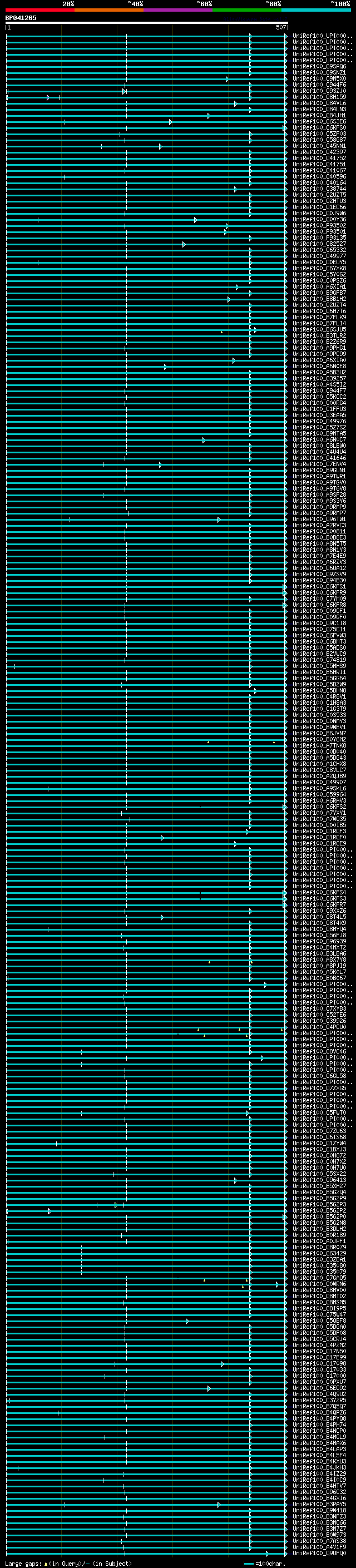356x1568 pixels.
Task: Open hit UniRef100_Q93ZJ0
Action: pos(319,91)
